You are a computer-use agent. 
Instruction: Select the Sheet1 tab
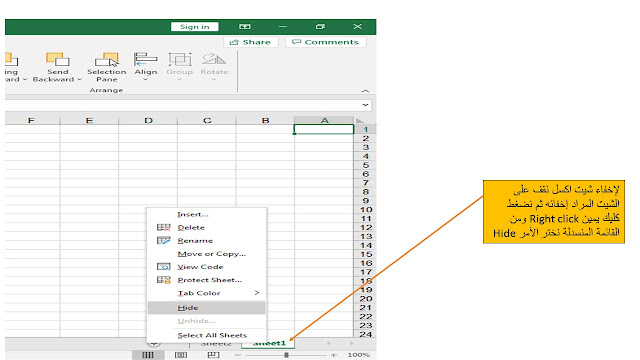(269, 344)
